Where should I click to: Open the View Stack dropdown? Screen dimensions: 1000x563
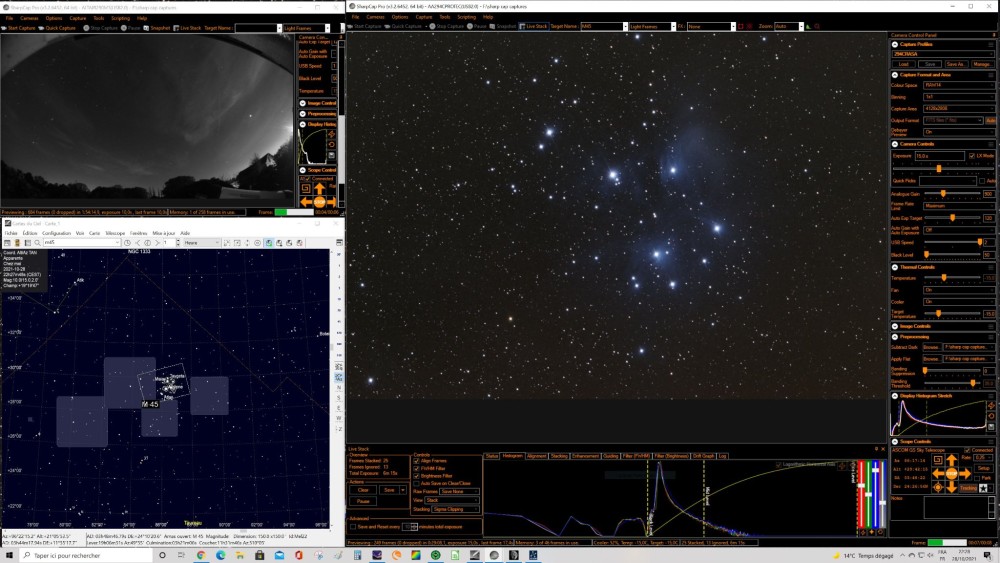click(x=452, y=501)
